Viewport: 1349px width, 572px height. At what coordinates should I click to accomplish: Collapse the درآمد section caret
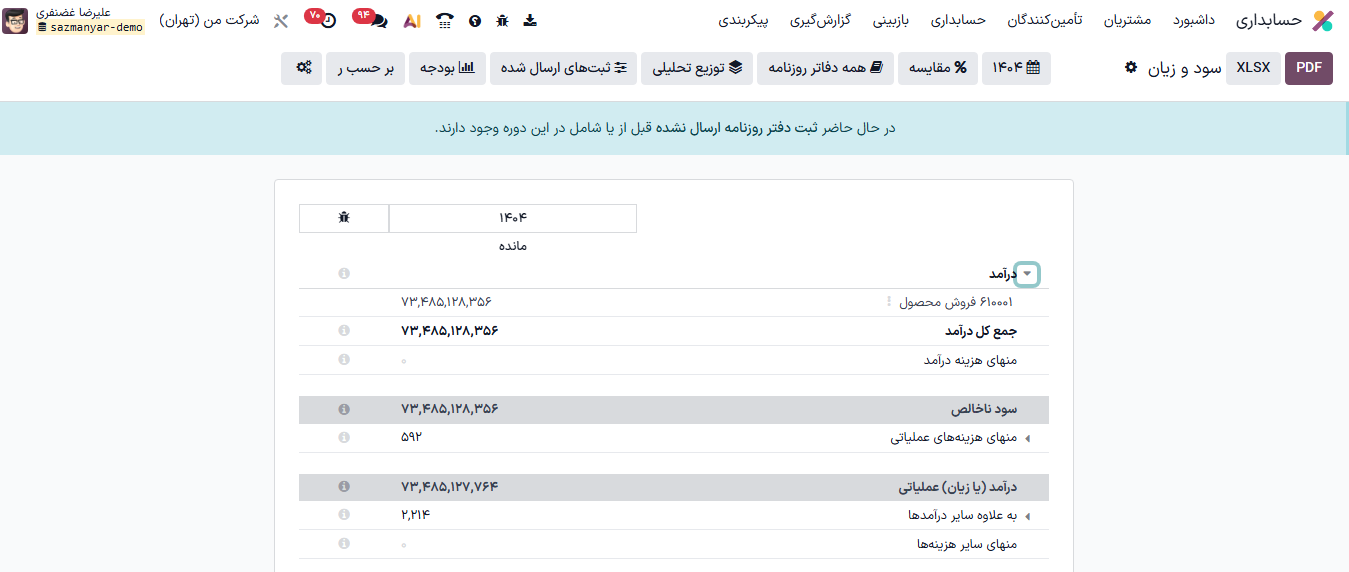1027,274
